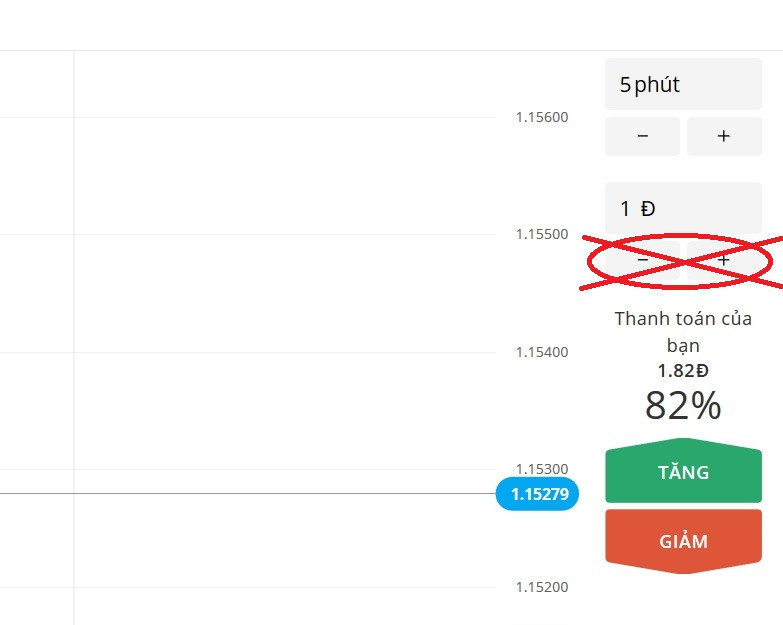Click the 1.15600 price axis label

pyautogui.click(x=542, y=117)
